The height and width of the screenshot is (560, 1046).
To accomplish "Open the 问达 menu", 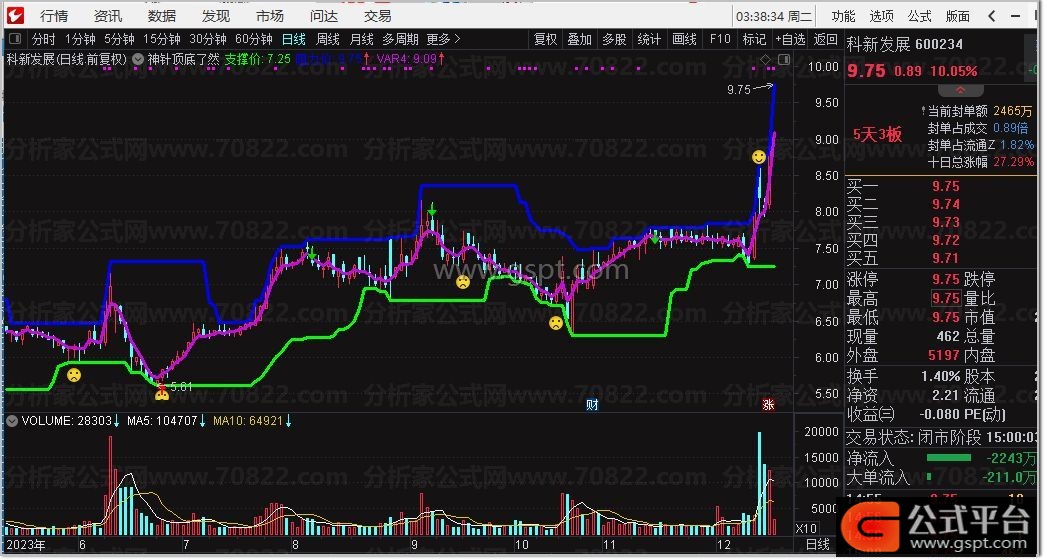I will coord(324,16).
